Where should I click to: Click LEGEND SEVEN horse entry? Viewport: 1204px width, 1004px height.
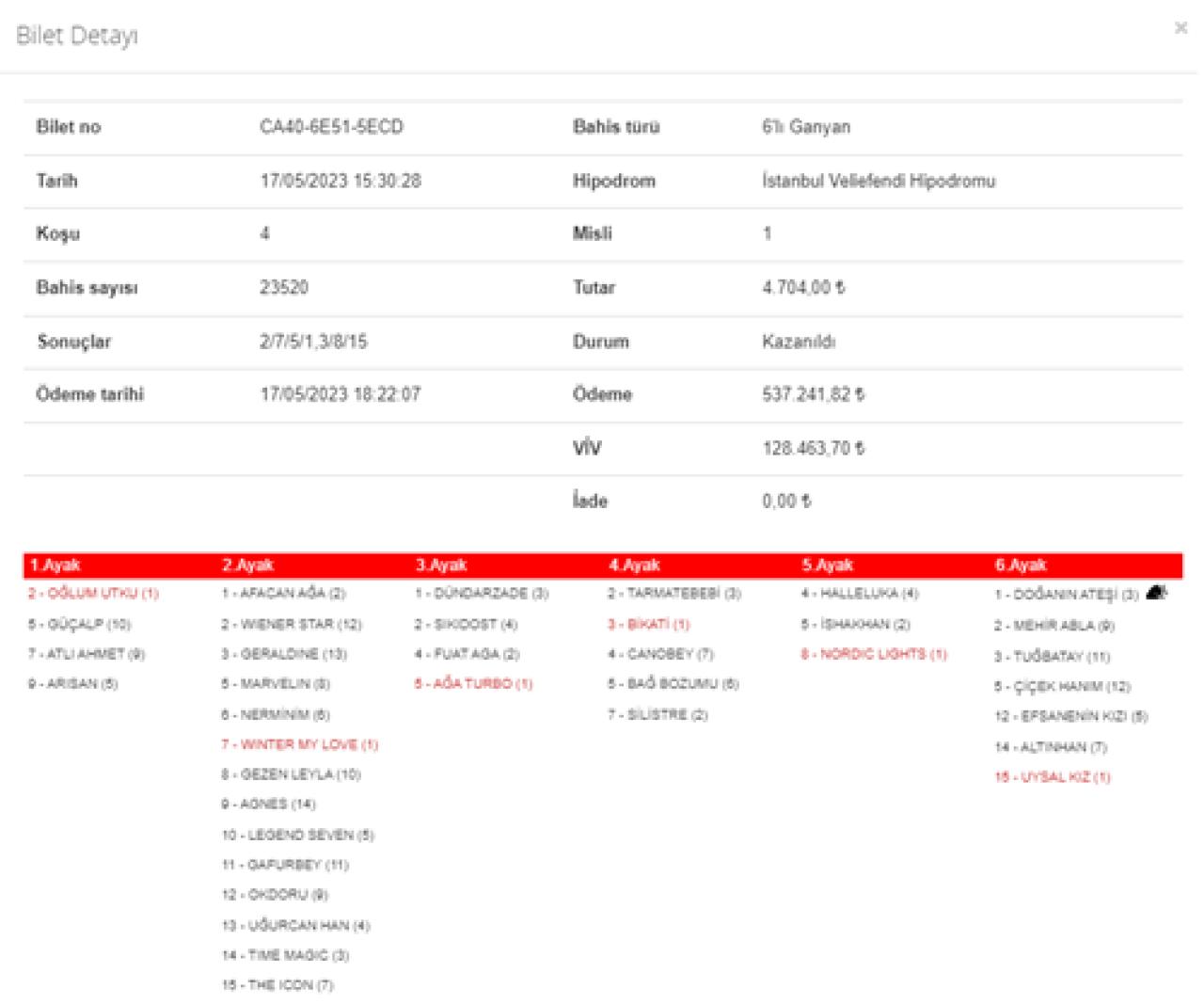(298, 835)
